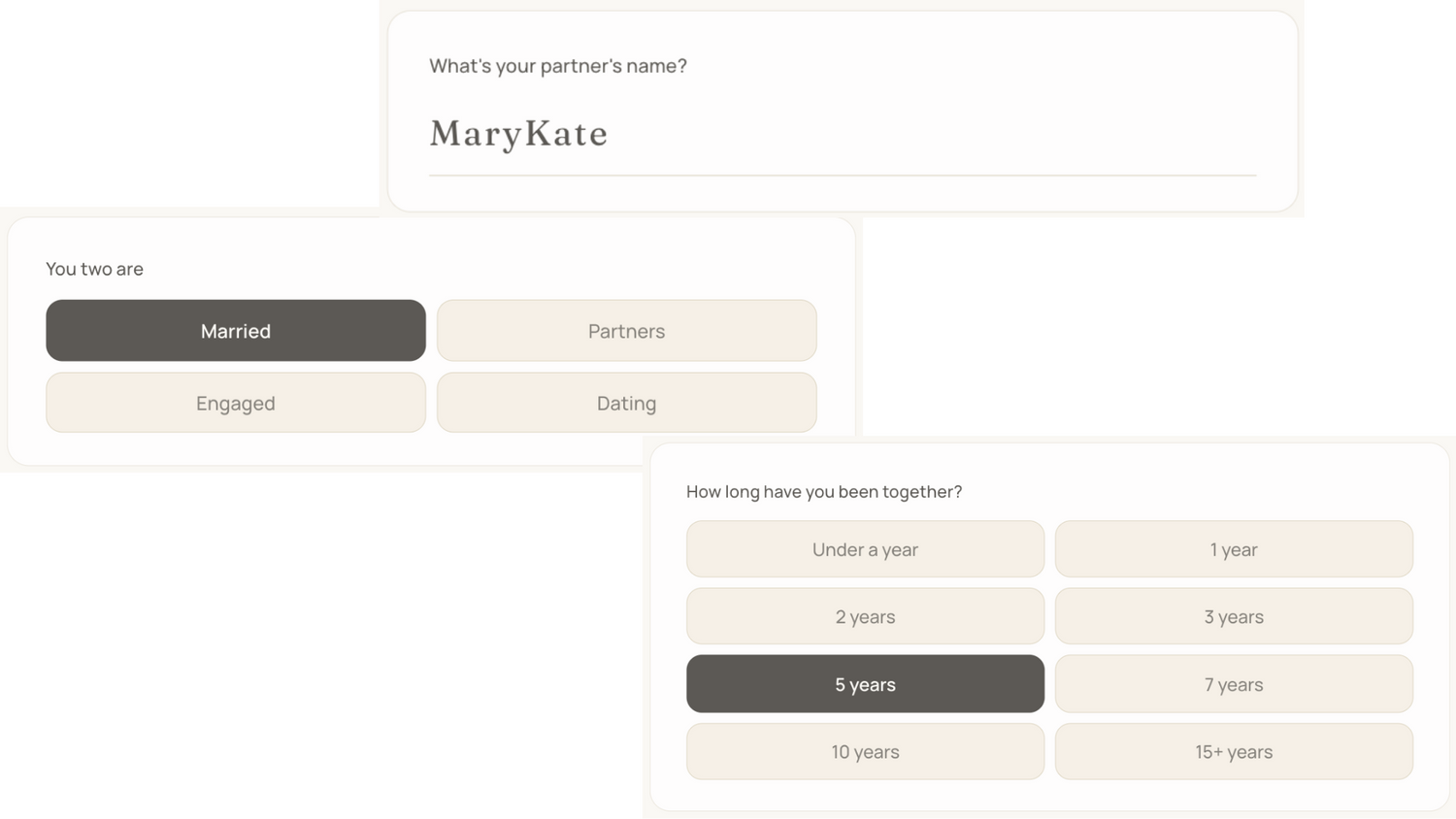Select the Married relationship option

236,330
